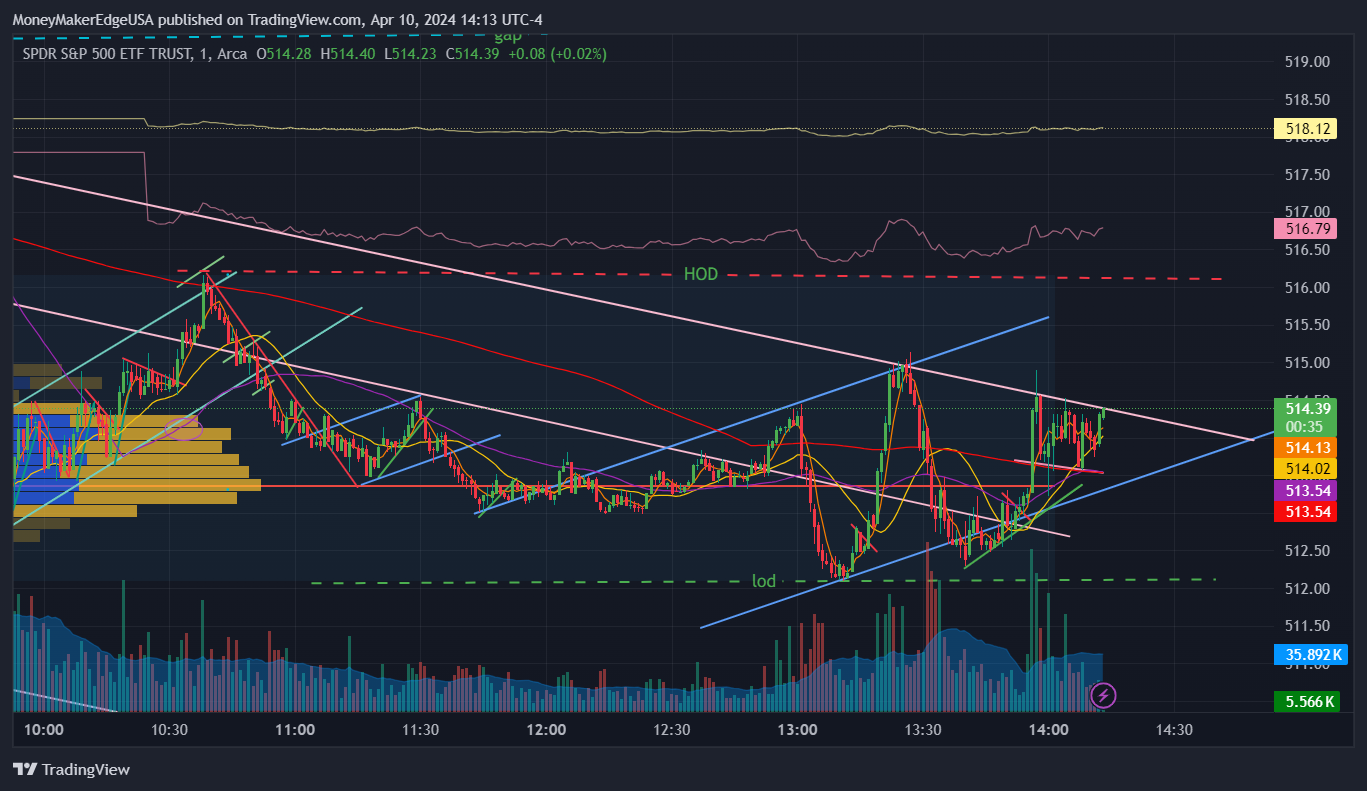
Task: Click the green 5.566K volume tag
Action: [x=1306, y=701]
